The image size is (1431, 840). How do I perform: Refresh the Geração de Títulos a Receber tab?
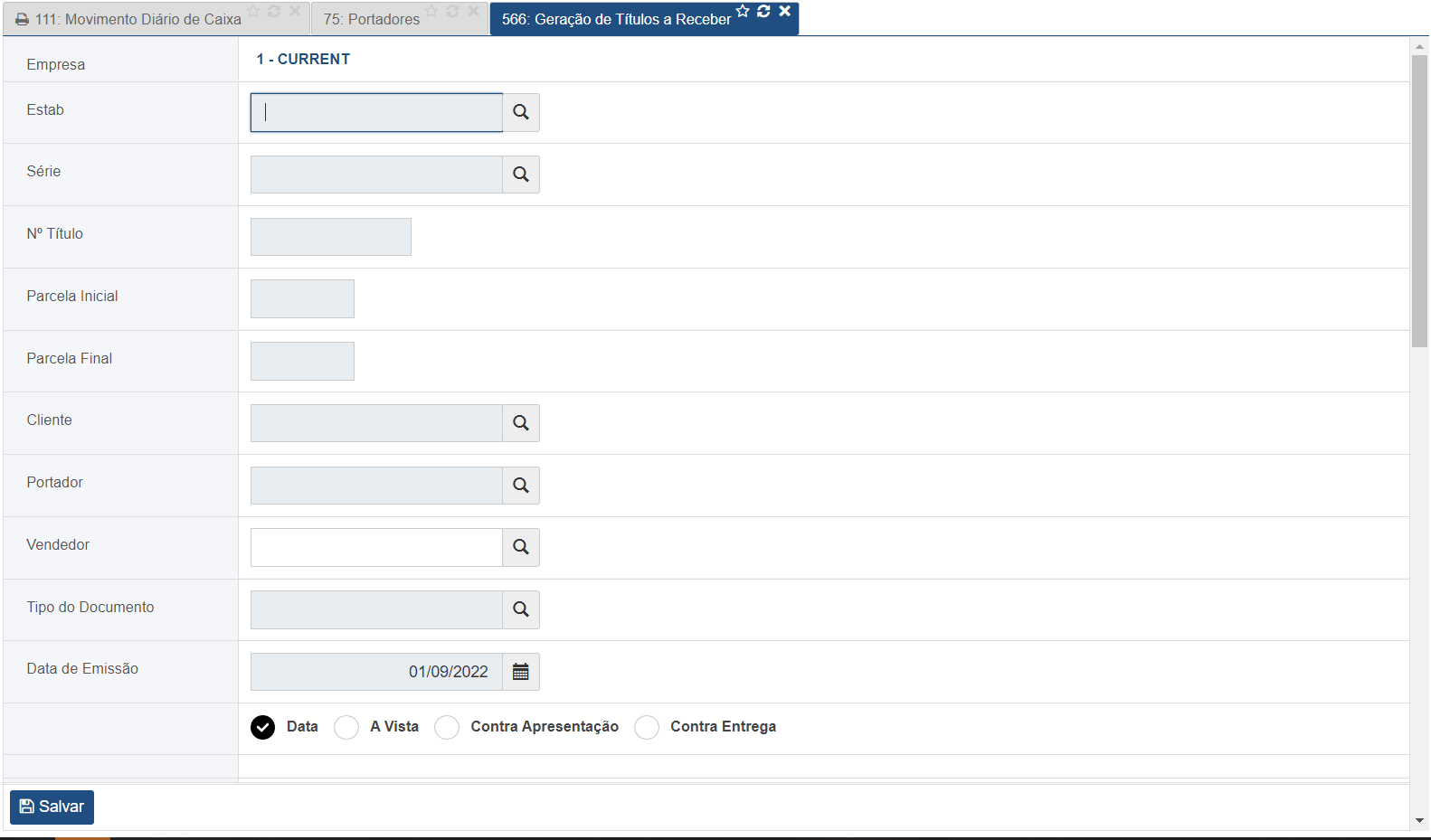tap(763, 11)
